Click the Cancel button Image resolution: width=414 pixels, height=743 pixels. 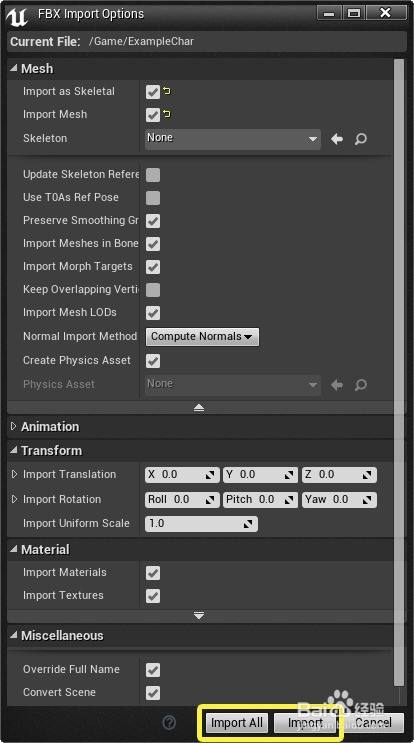coord(373,723)
